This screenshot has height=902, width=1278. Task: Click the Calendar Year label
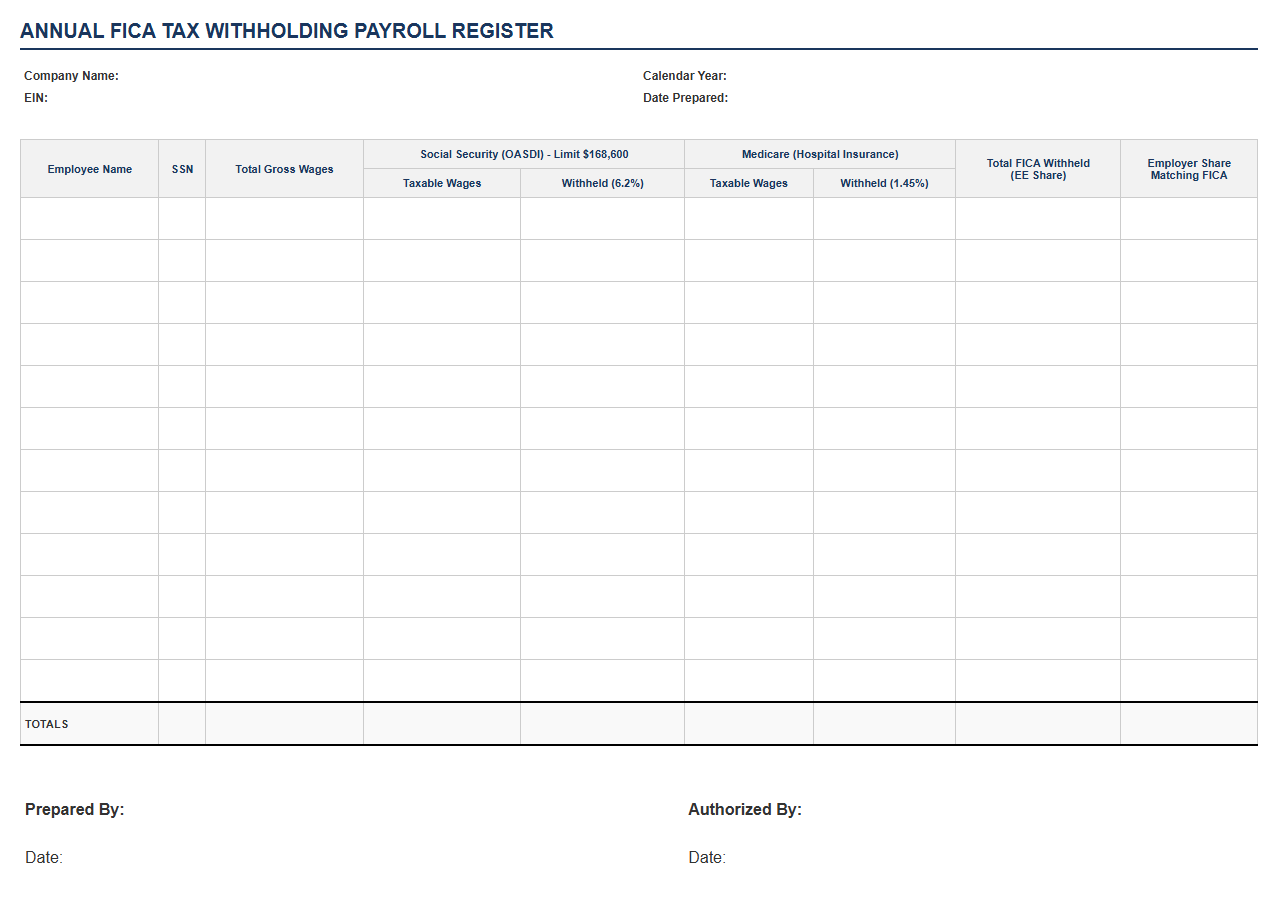tap(685, 76)
